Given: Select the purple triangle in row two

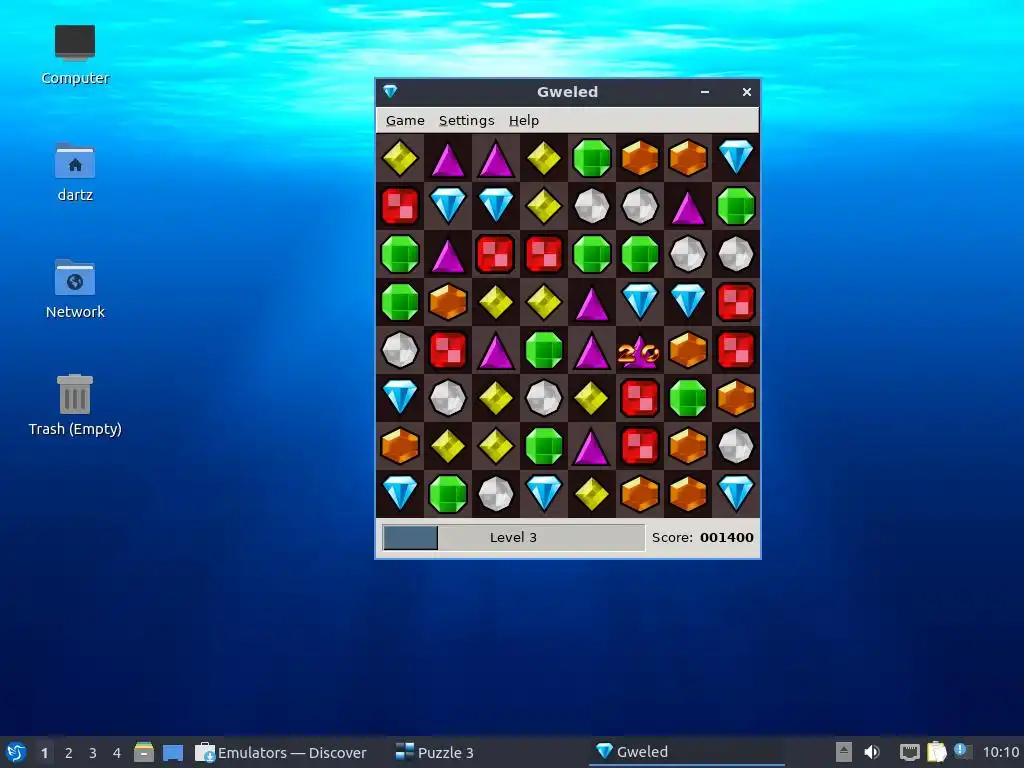Looking at the screenshot, I should (688, 206).
